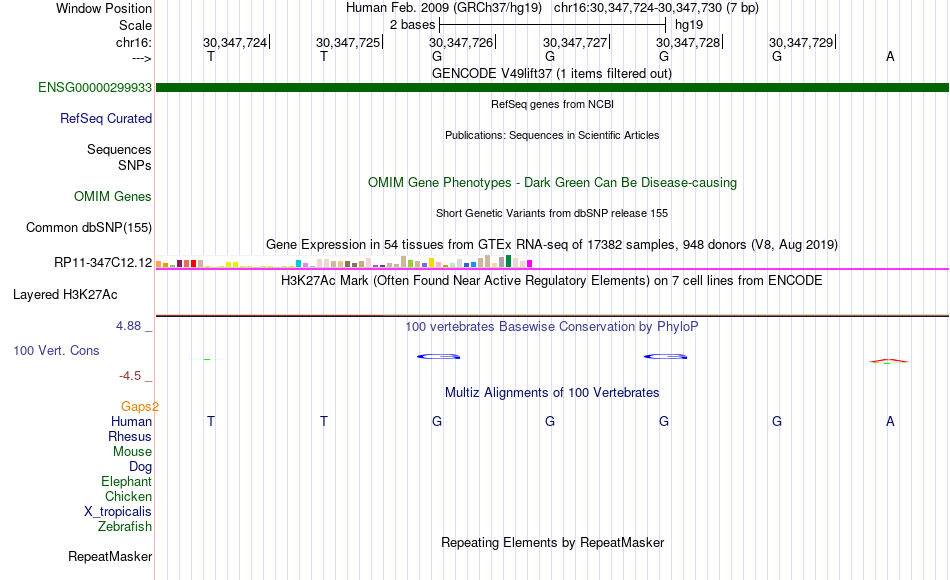Image resolution: width=950 pixels, height=580 pixels.
Task: Select the dark green GENCODE gene bar
Action: [x=552, y=87]
